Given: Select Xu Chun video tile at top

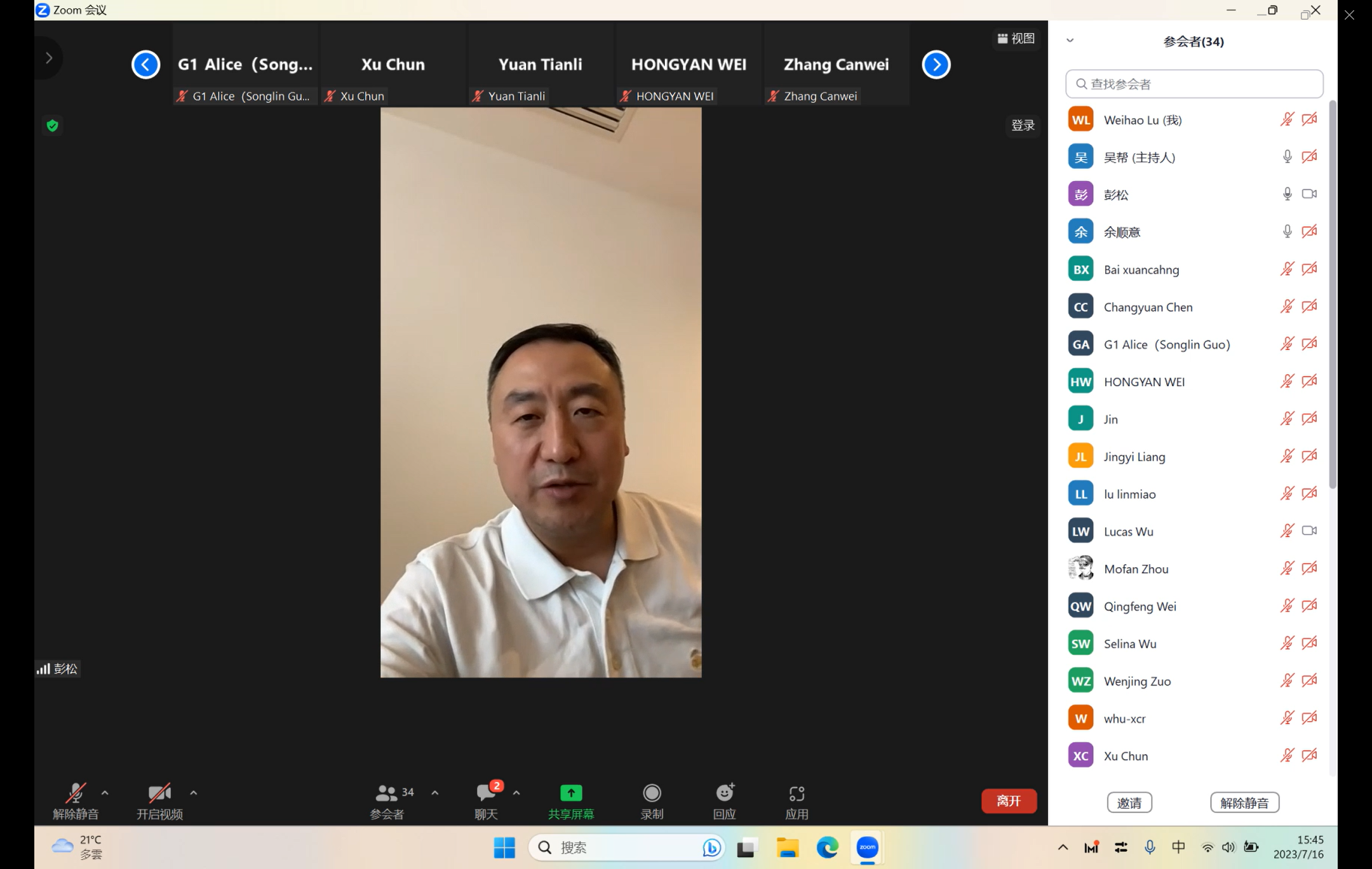Looking at the screenshot, I should 393,65.
